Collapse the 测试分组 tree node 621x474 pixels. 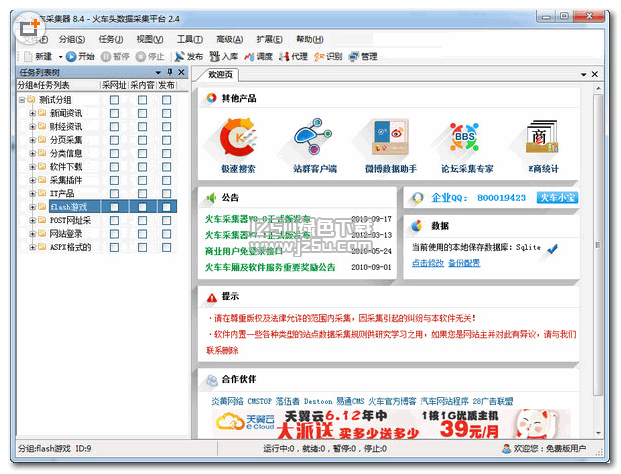(x=22, y=100)
